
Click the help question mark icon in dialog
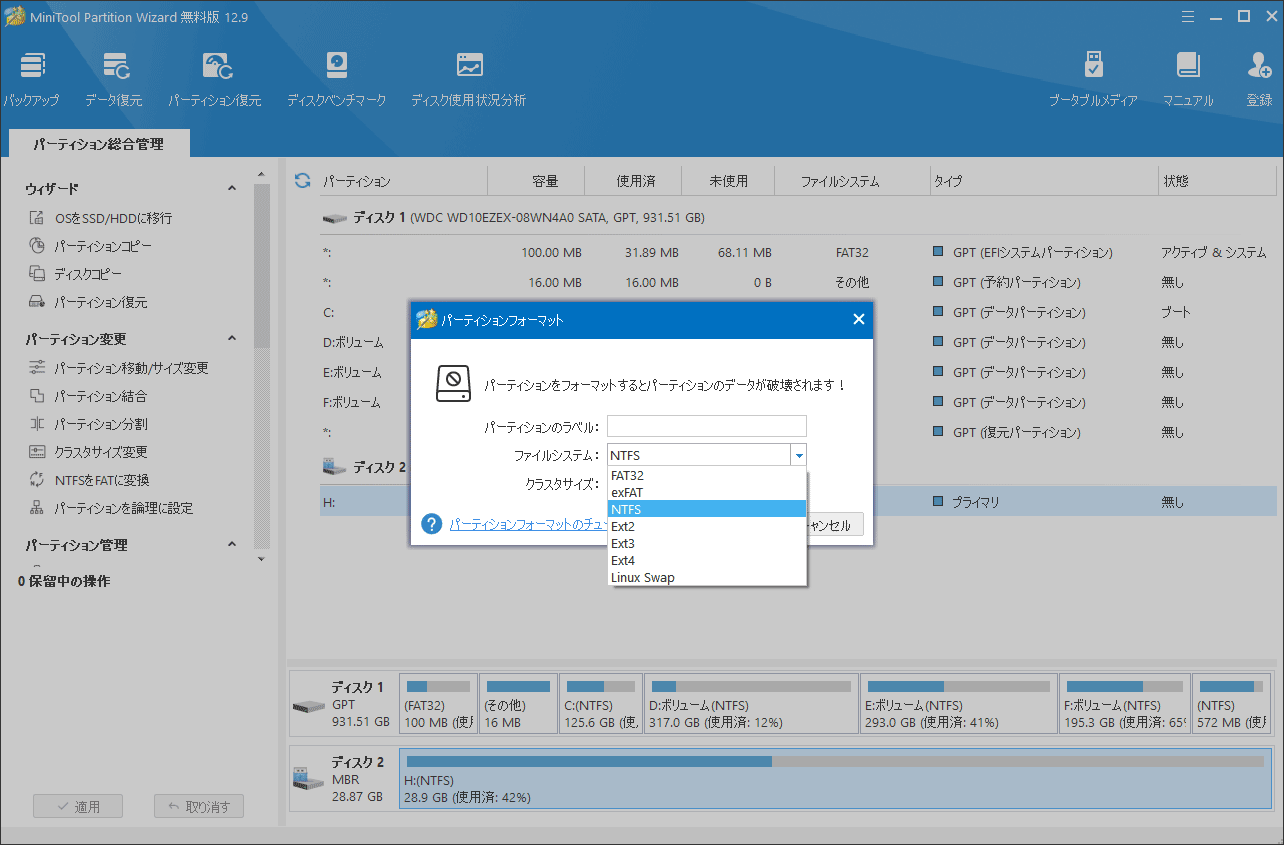[x=432, y=524]
